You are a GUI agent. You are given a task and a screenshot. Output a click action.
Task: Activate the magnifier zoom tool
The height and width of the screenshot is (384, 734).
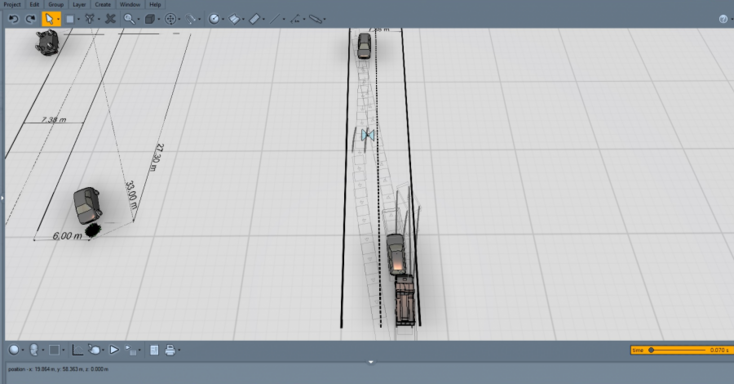[x=129, y=19]
